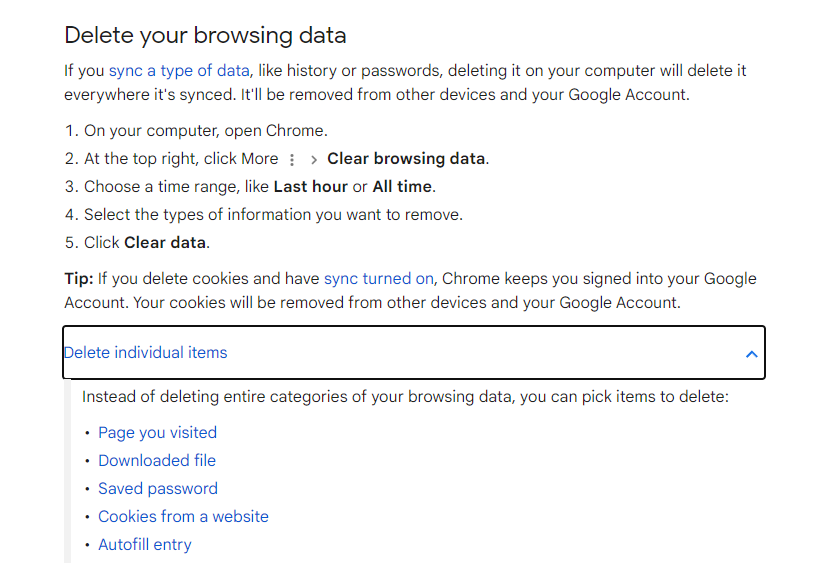The width and height of the screenshot is (815, 588).
Task: Click the bold 'Clear browsing data' text
Action: coord(406,159)
